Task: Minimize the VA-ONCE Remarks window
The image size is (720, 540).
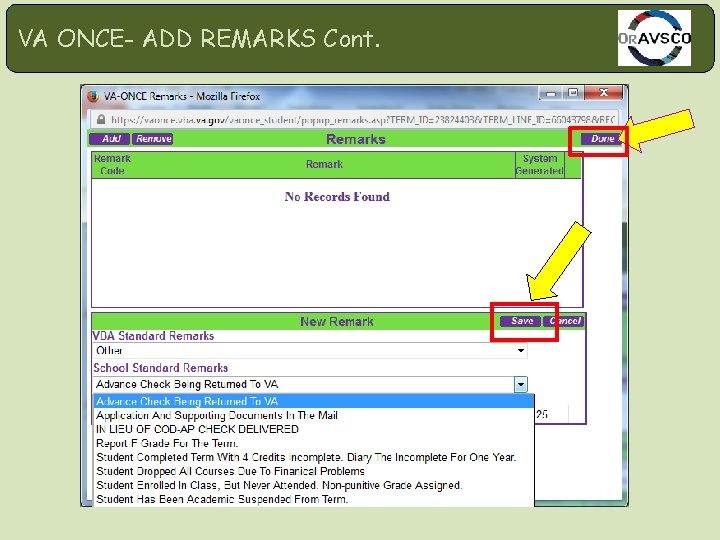Action: tap(551, 93)
